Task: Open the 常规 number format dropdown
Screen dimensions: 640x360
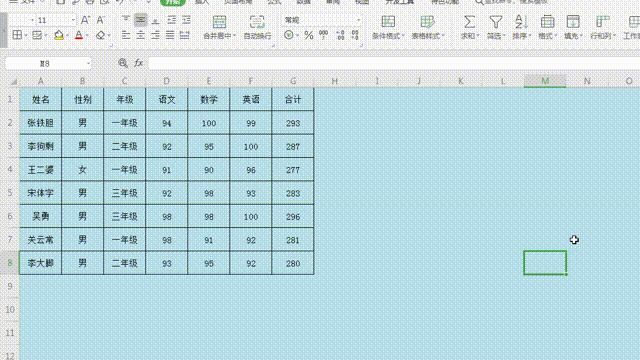Action: tap(358, 20)
